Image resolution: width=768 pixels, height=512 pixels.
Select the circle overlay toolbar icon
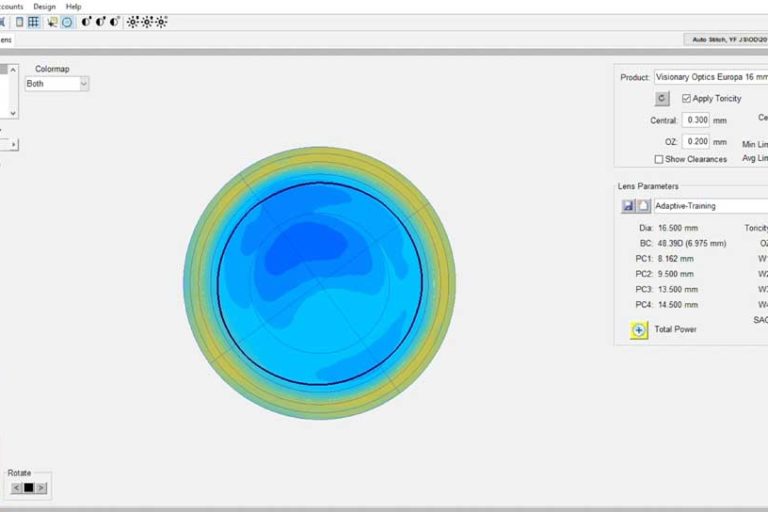click(67, 21)
